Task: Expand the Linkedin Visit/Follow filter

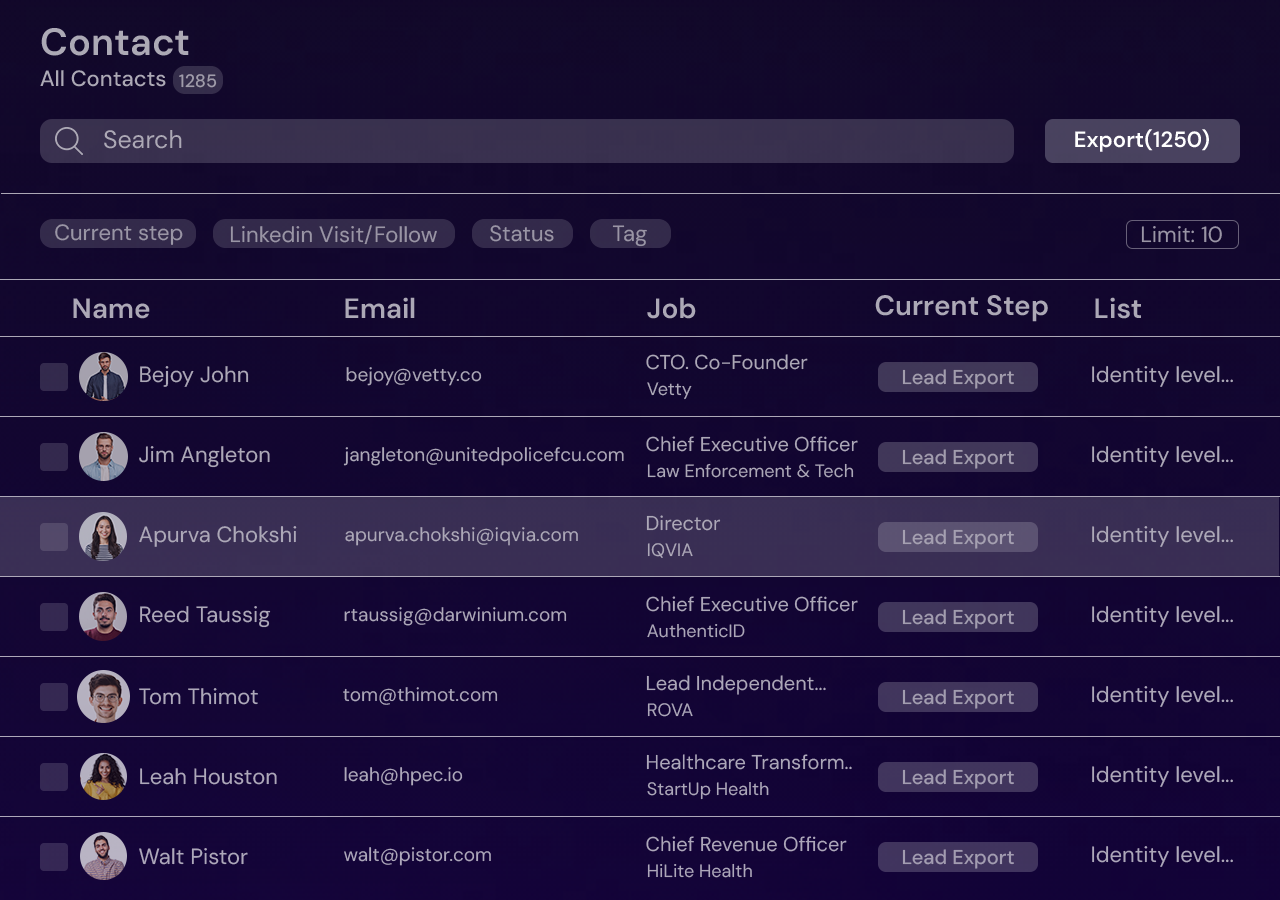Action: coord(333,234)
